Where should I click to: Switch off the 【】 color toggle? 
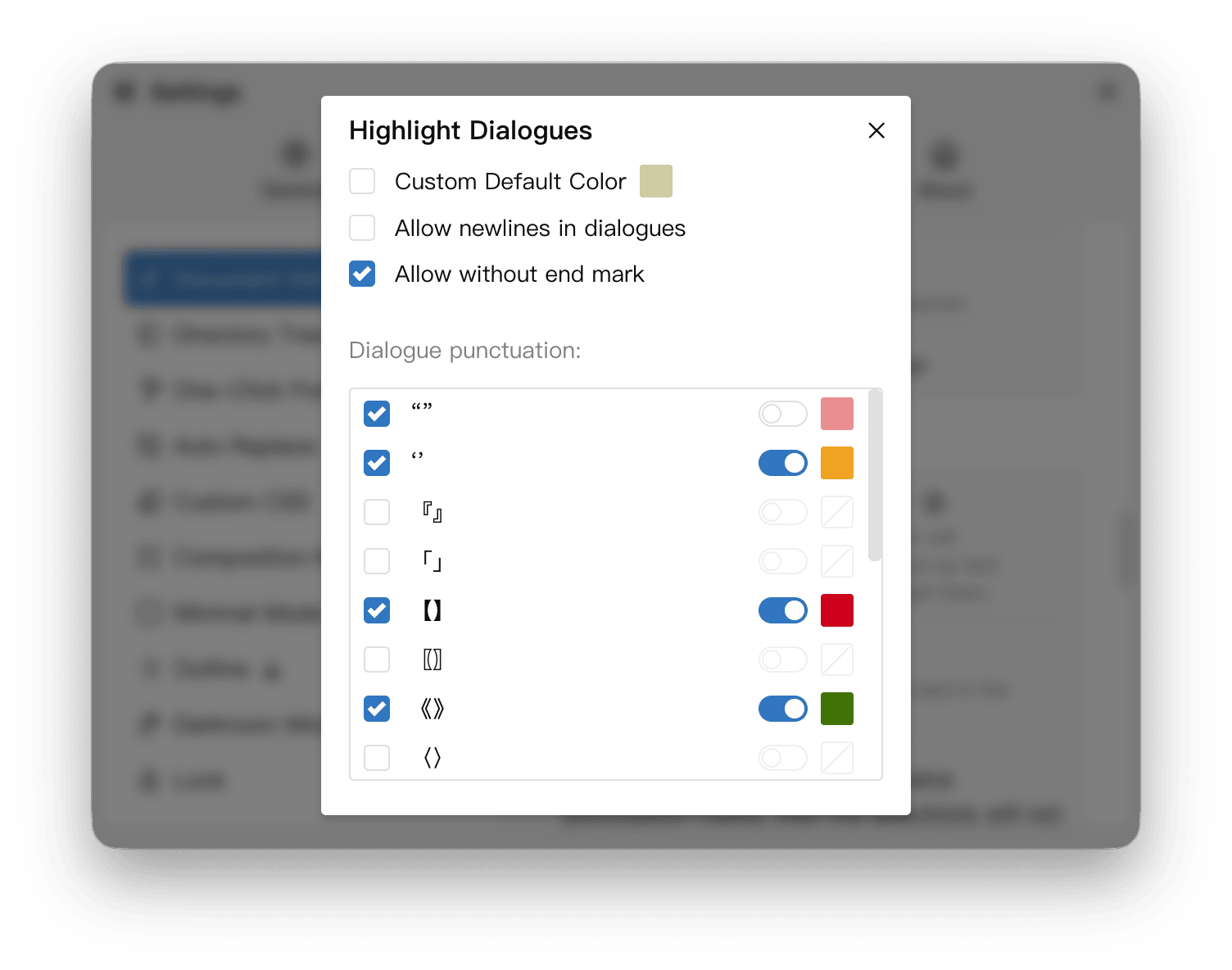tap(782, 610)
